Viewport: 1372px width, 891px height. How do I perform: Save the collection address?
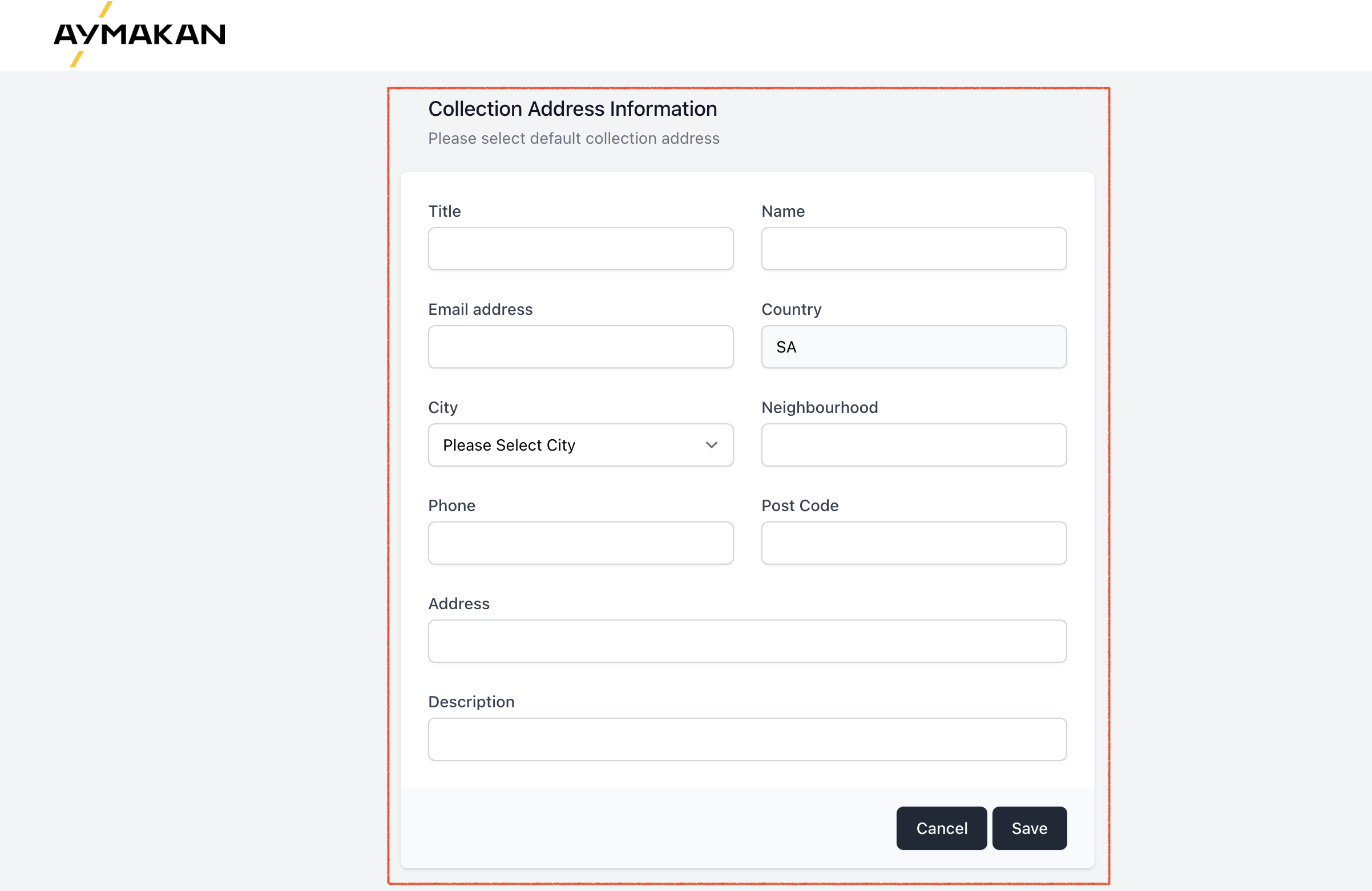pyautogui.click(x=1029, y=828)
